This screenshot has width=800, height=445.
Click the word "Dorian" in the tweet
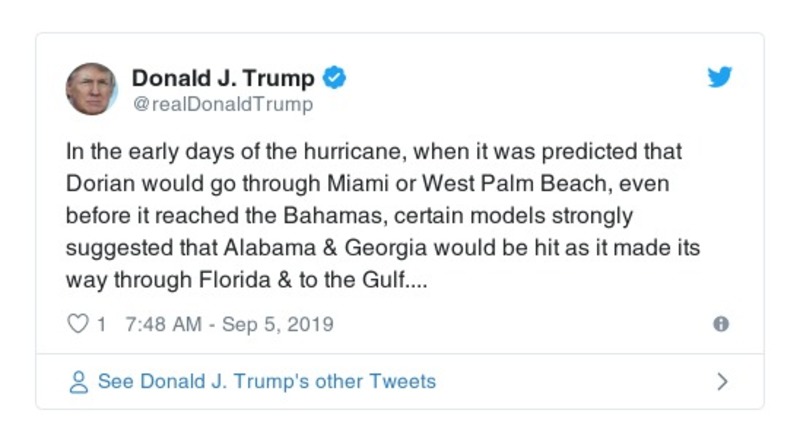98,184
